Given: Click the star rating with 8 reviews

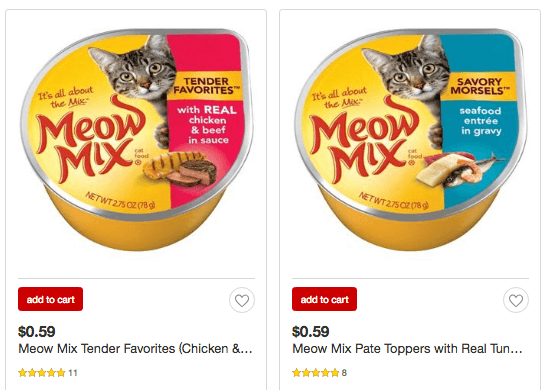Looking at the screenshot, I should pos(316,373).
